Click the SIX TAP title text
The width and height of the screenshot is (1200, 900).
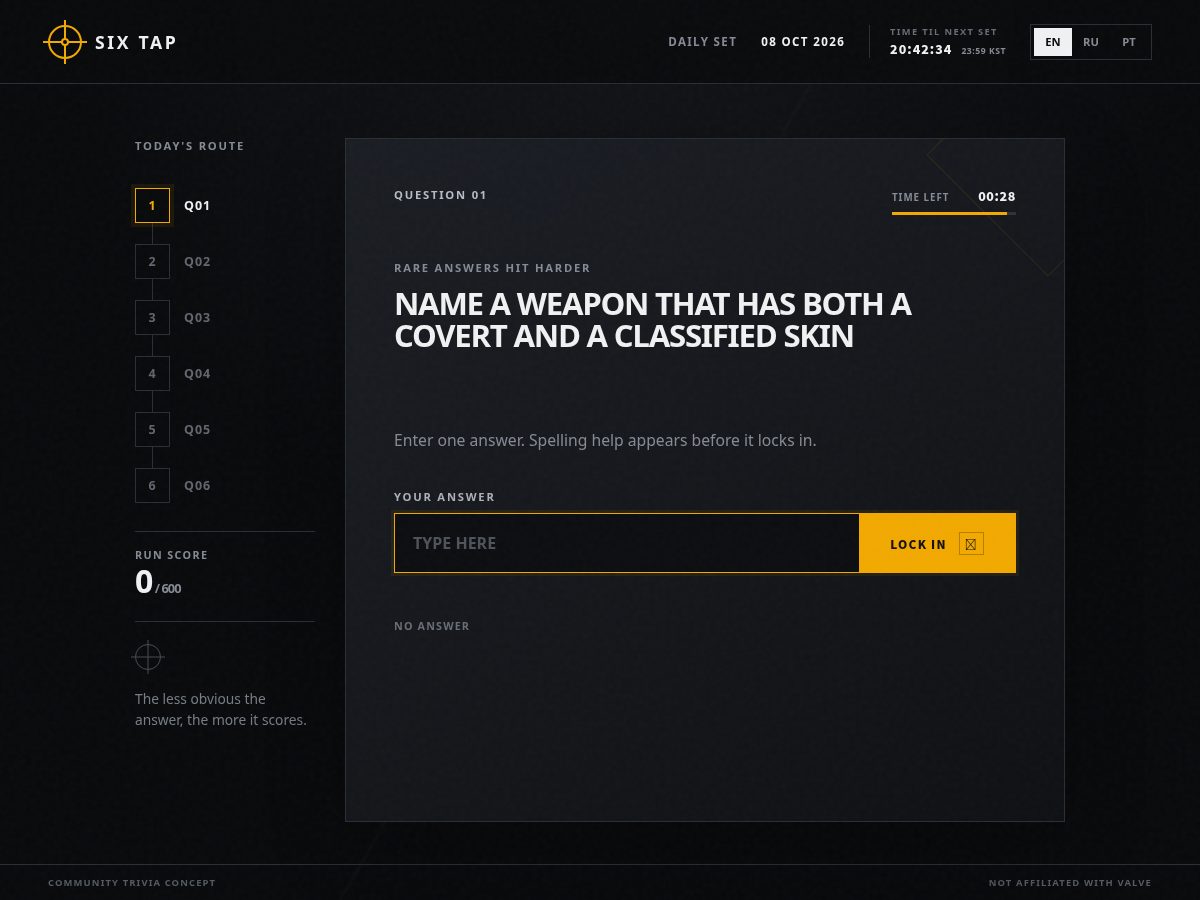(x=136, y=42)
